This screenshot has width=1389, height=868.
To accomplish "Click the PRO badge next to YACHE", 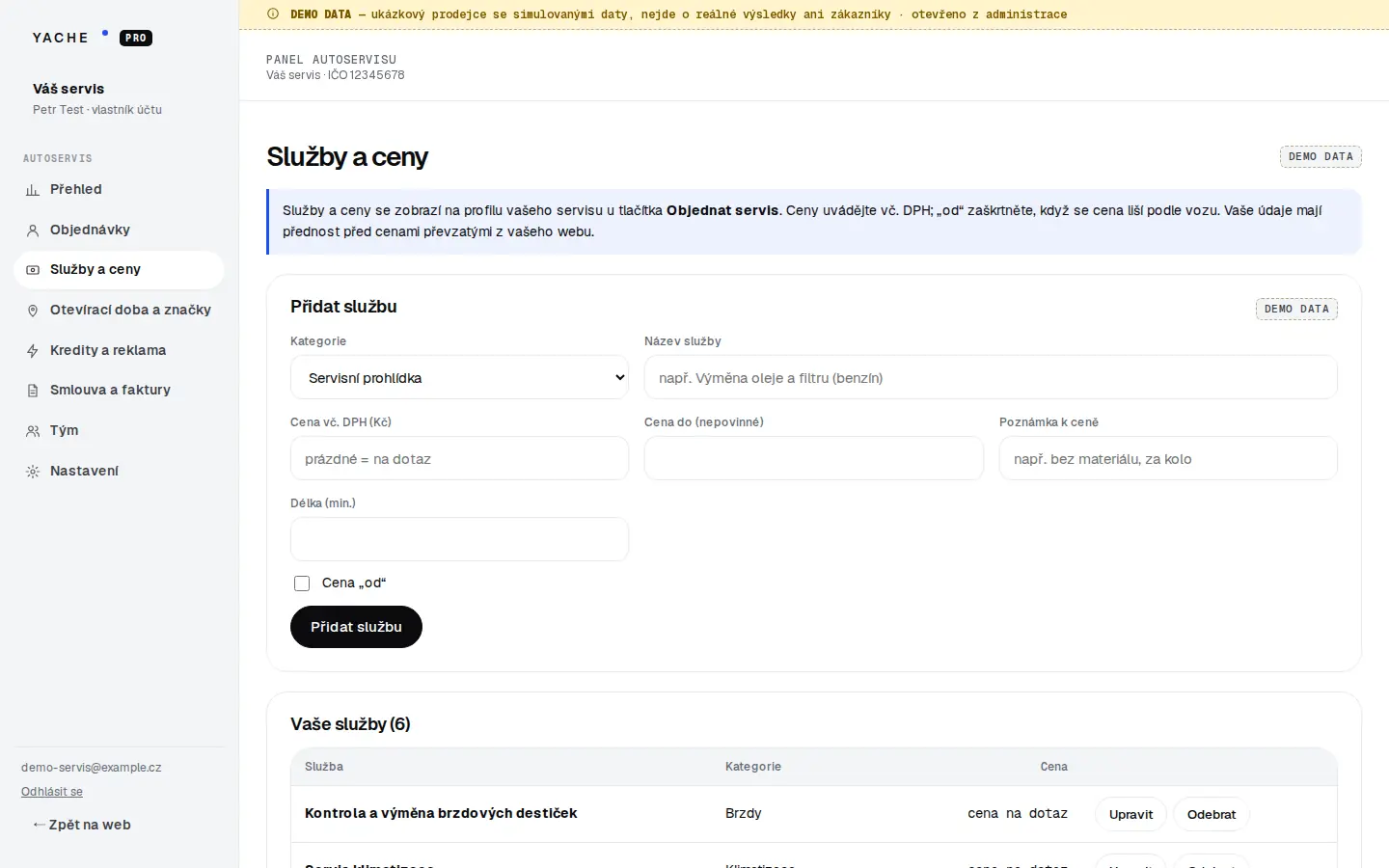I will click(x=136, y=39).
